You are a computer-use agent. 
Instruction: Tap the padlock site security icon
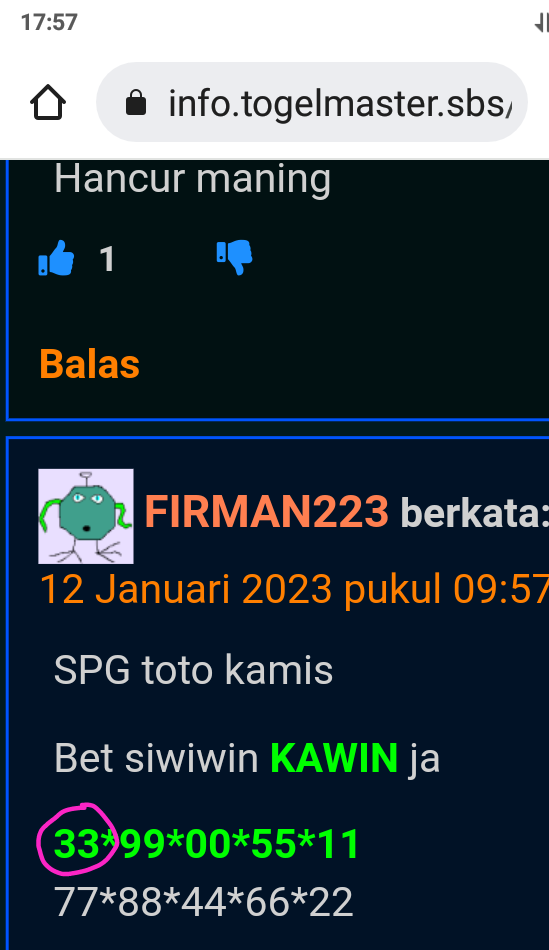[136, 103]
